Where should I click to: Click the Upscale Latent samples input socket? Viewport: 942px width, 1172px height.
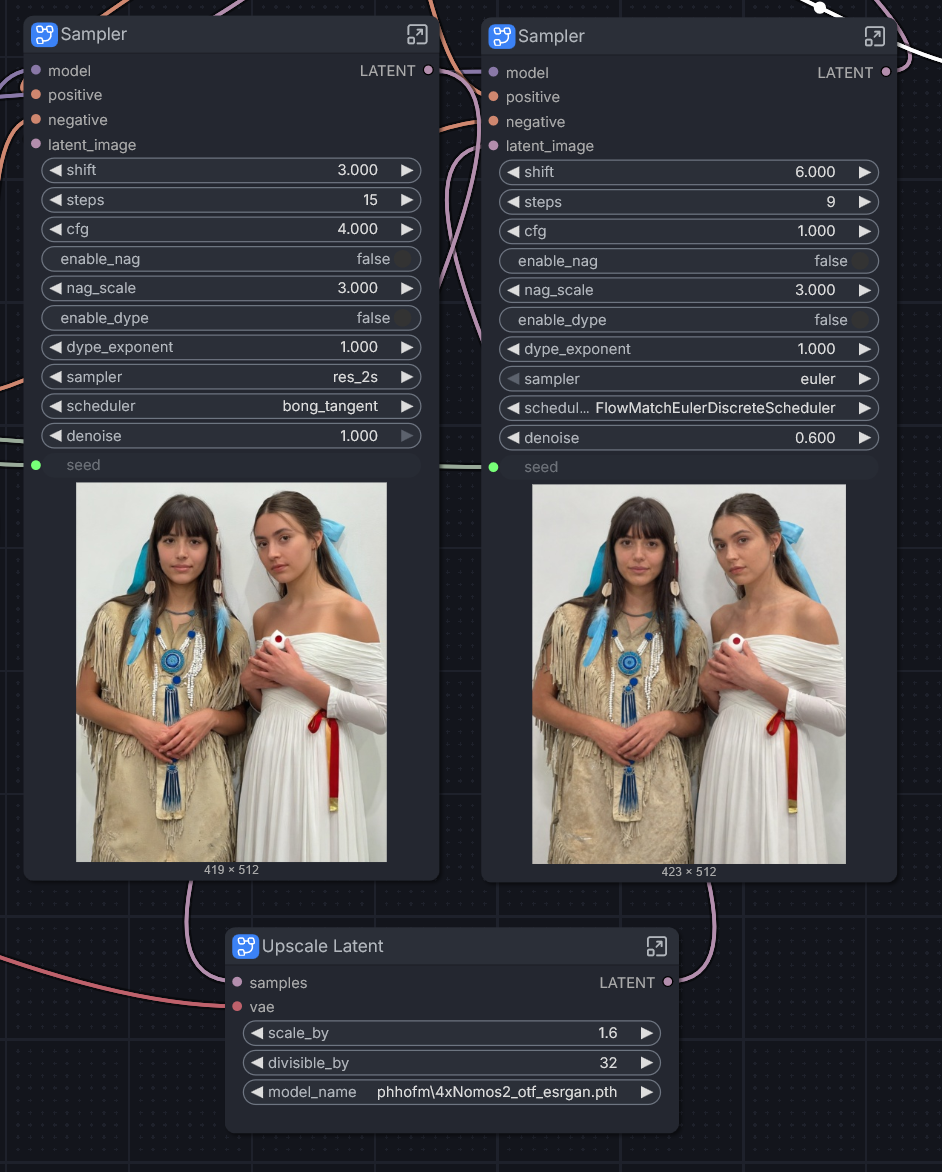click(238, 982)
